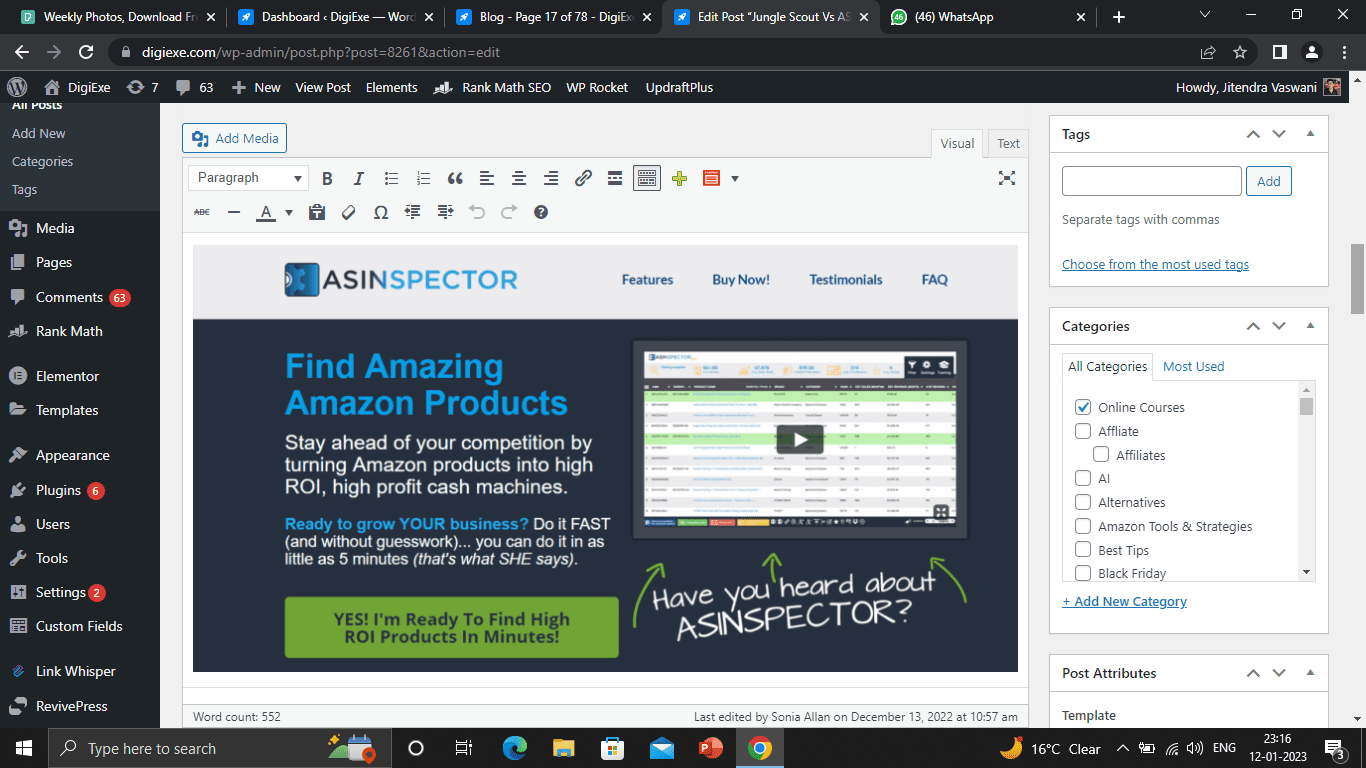Click the Add Media button
Viewport: 1366px width, 768px height.
click(x=235, y=138)
